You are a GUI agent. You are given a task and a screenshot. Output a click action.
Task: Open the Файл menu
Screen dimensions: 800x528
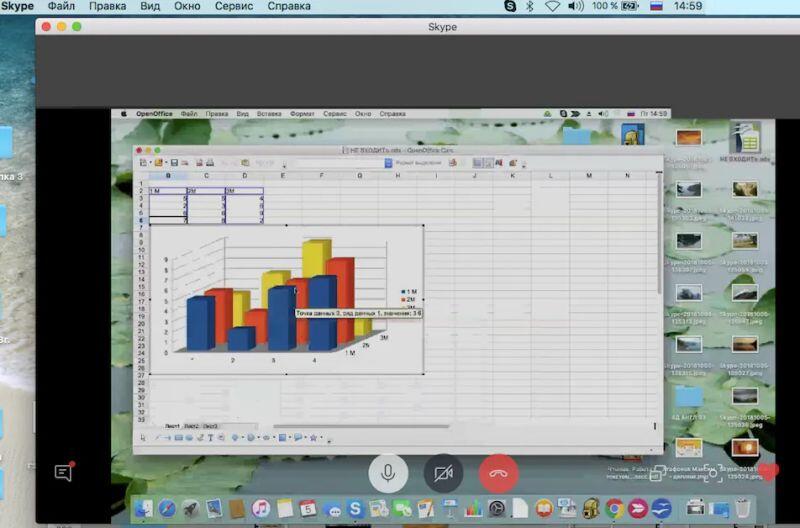60,6
